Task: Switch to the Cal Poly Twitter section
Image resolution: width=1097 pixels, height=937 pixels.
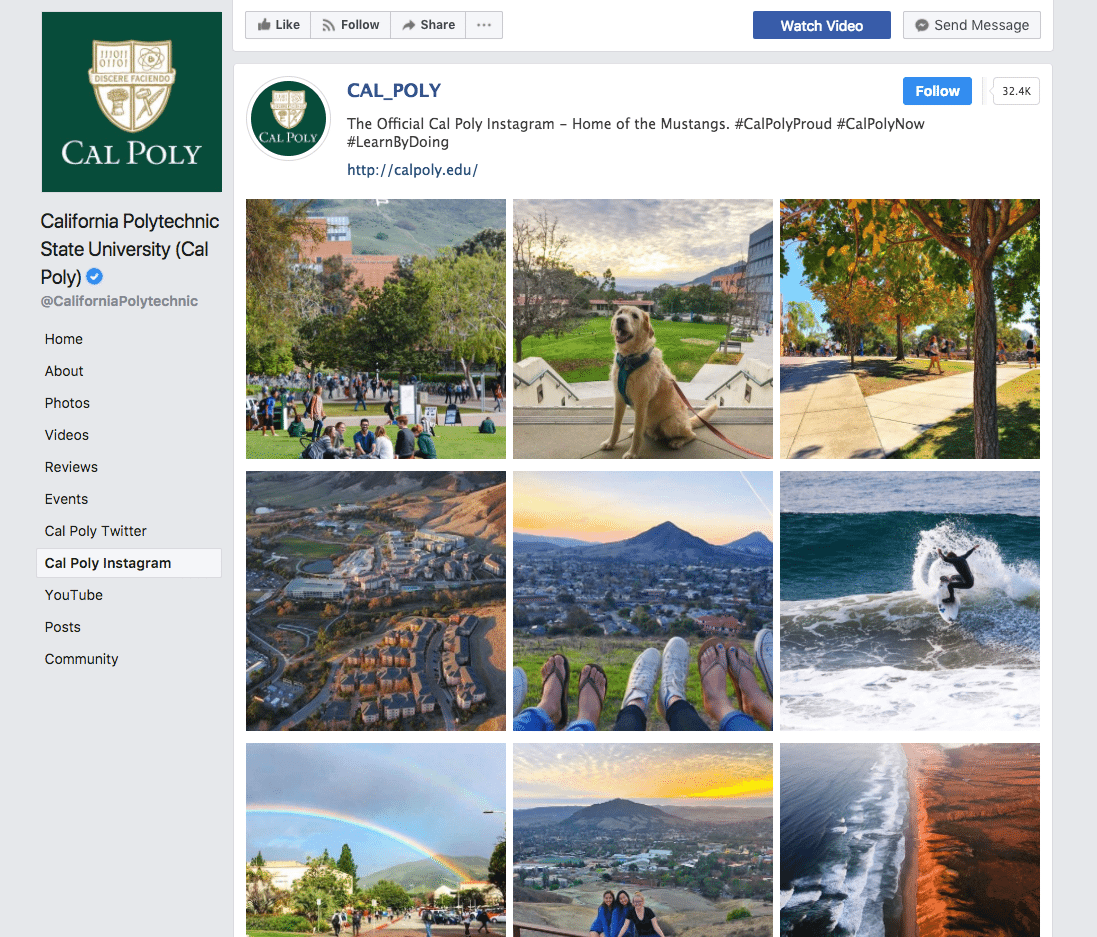Action: click(95, 531)
